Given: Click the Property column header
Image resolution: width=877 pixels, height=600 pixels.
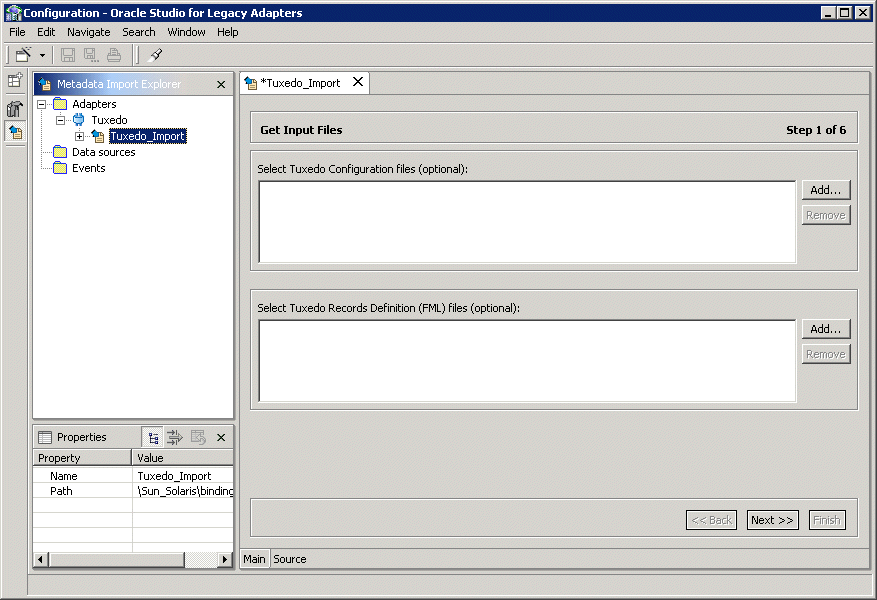Looking at the screenshot, I should pos(82,458).
